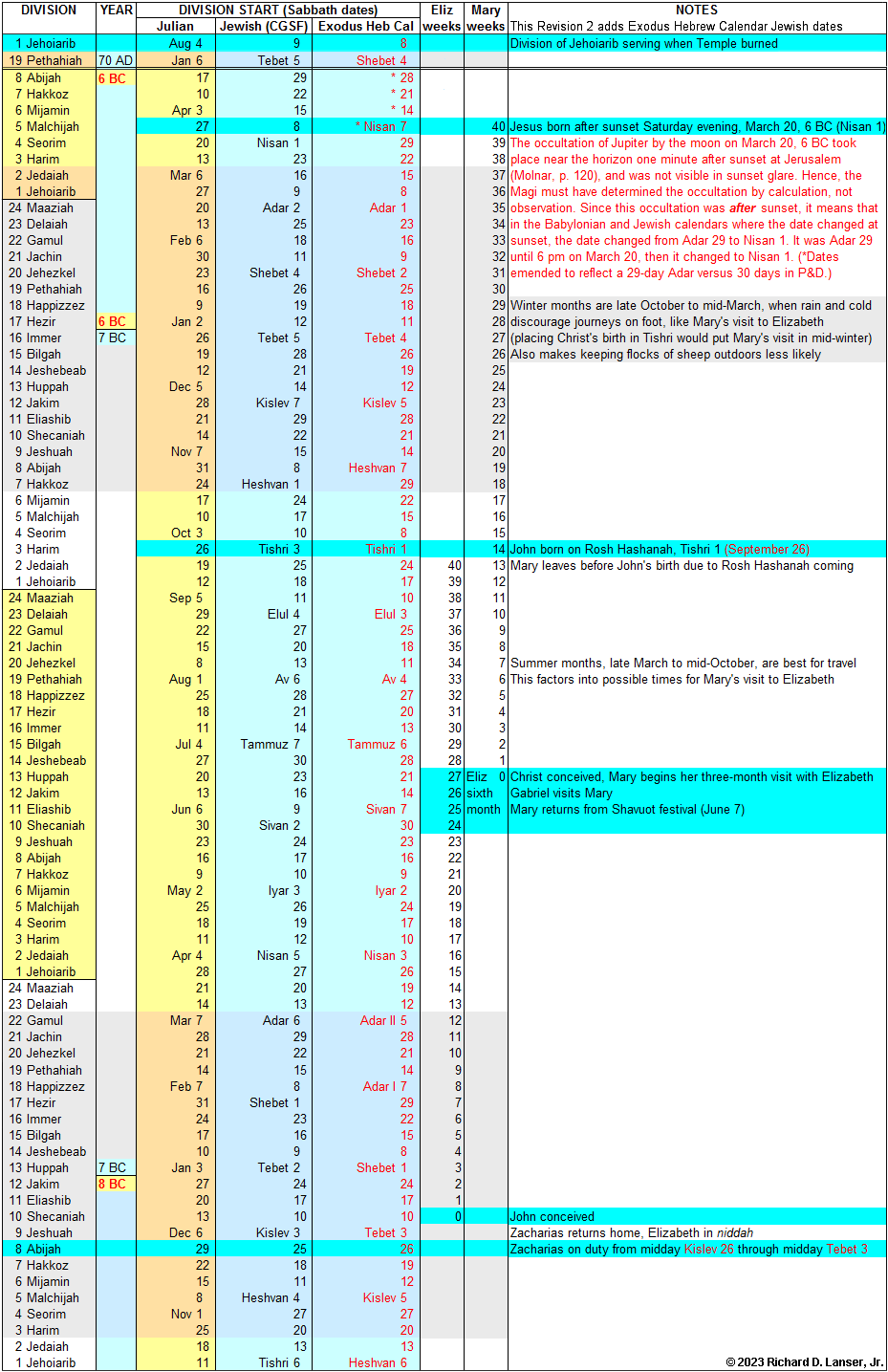The image size is (888, 1372).
Task: Select the YEAR column header cell
Action: (x=117, y=11)
